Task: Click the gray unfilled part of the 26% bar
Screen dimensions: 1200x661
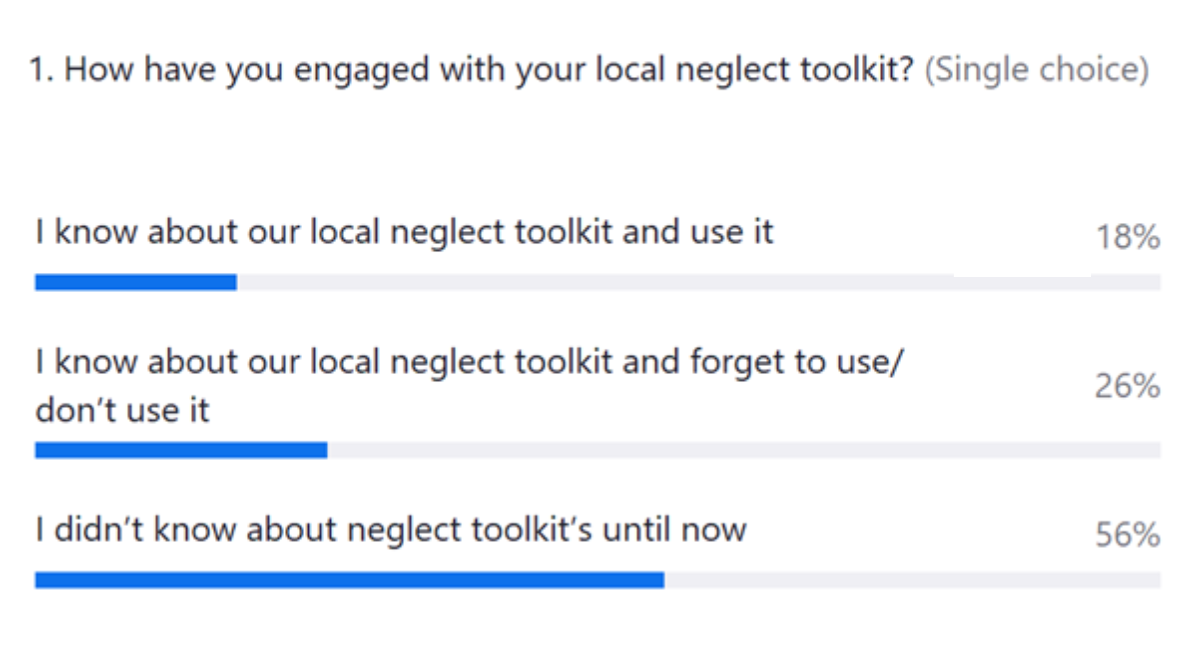Action: tap(743, 451)
